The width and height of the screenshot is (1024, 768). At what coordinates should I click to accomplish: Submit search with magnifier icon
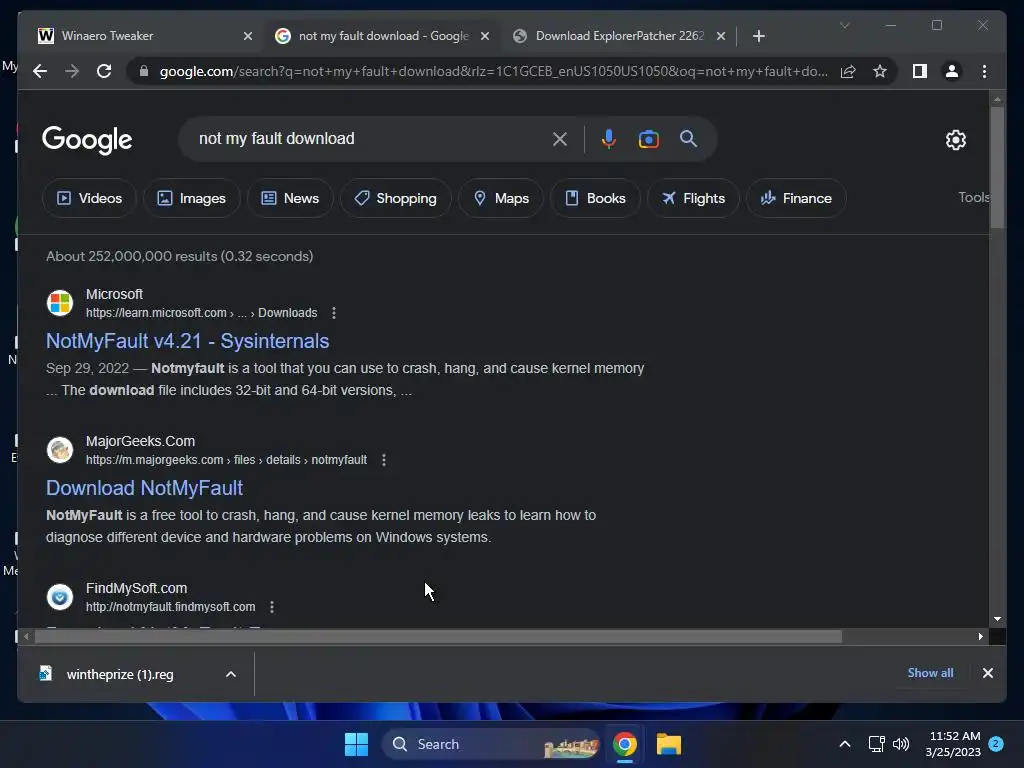688,138
